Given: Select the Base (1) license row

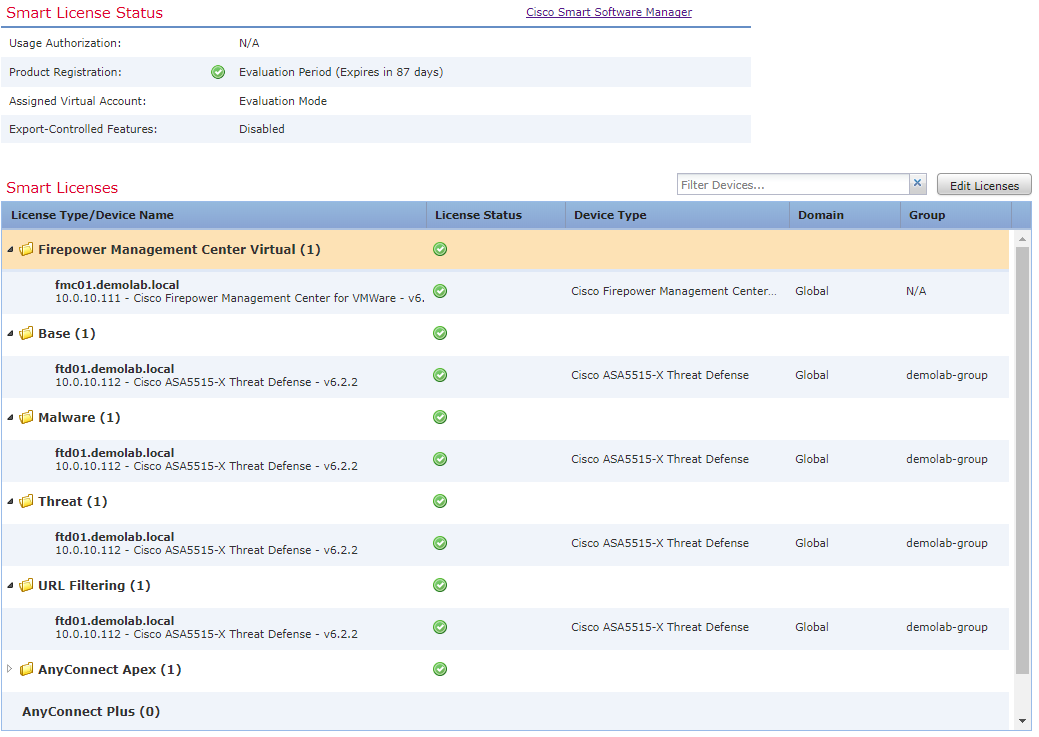Looking at the screenshot, I should pyautogui.click(x=505, y=333).
